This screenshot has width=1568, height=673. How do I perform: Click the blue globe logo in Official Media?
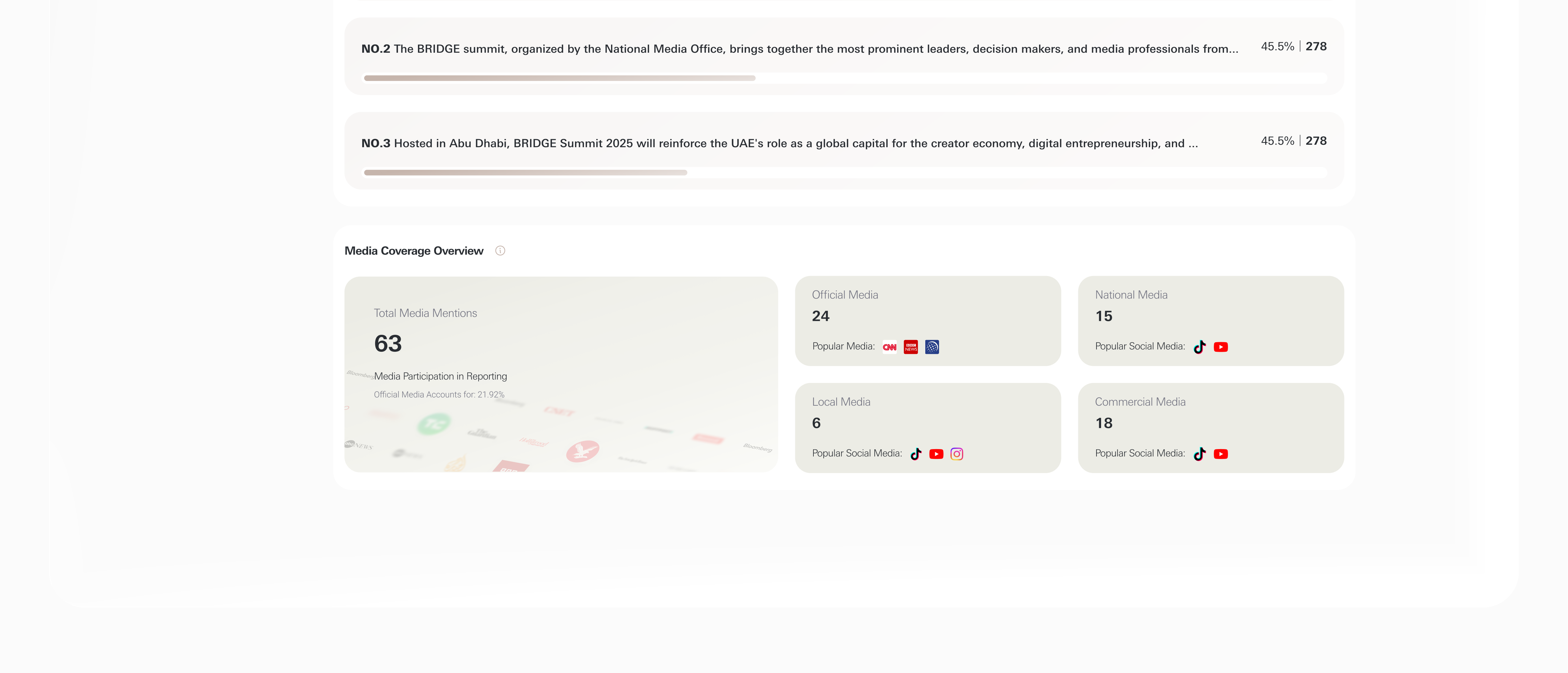click(932, 347)
